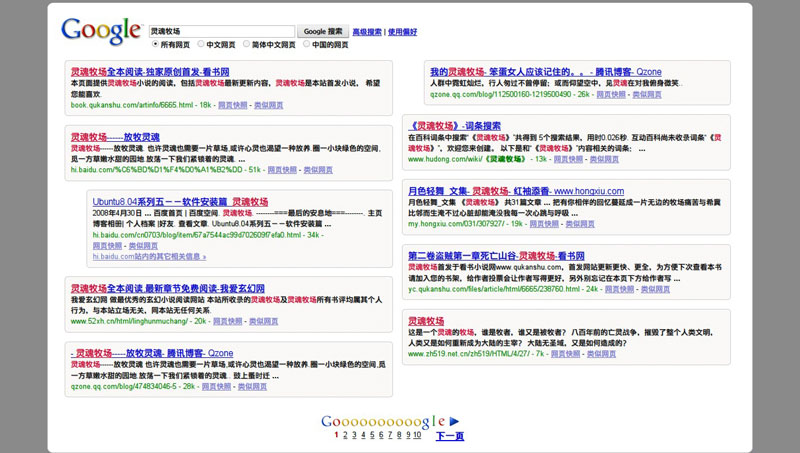Open 类似网页 for www.hudong.com result
This screenshot has height=453, width=800.
coord(604,159)
